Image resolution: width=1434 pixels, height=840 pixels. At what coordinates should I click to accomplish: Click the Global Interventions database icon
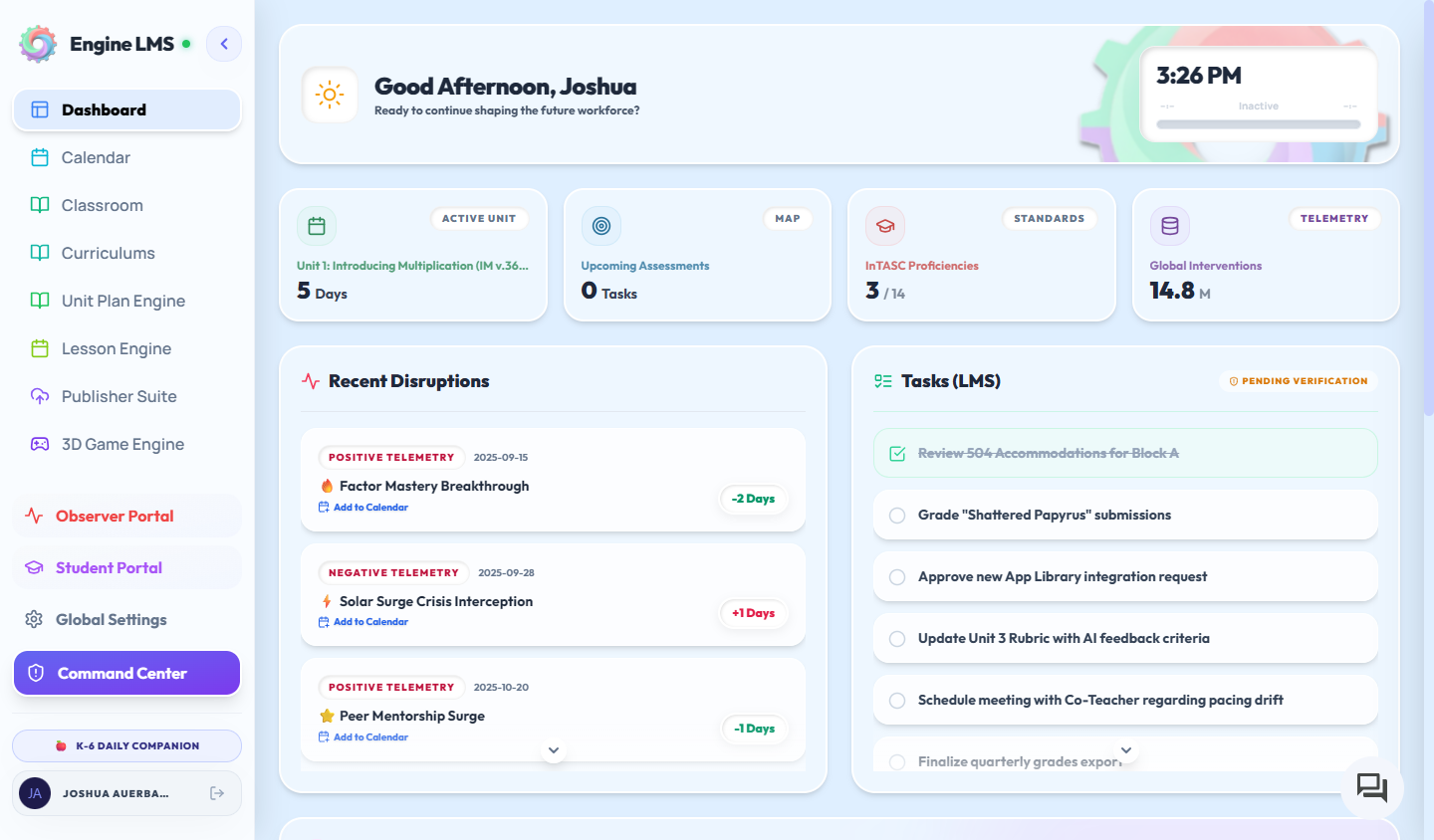[1170, 226]
